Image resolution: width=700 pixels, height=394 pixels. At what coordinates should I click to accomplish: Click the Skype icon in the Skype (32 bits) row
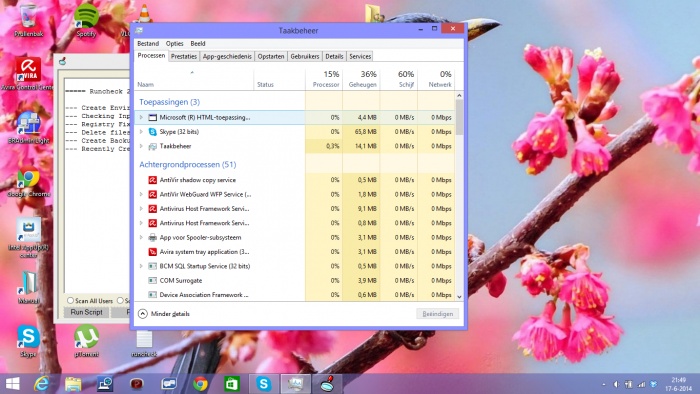tap(153, 132)
